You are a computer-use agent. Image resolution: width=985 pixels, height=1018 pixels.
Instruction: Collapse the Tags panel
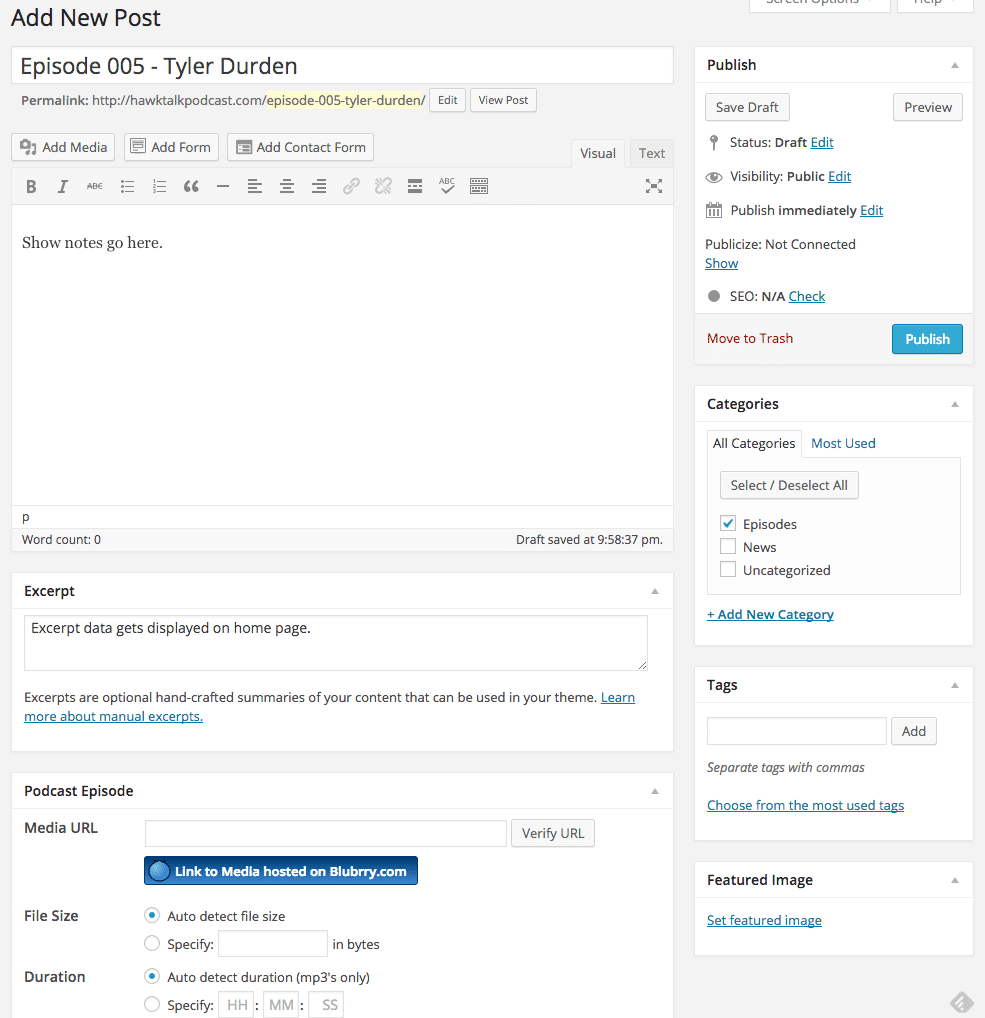point(954,685)
